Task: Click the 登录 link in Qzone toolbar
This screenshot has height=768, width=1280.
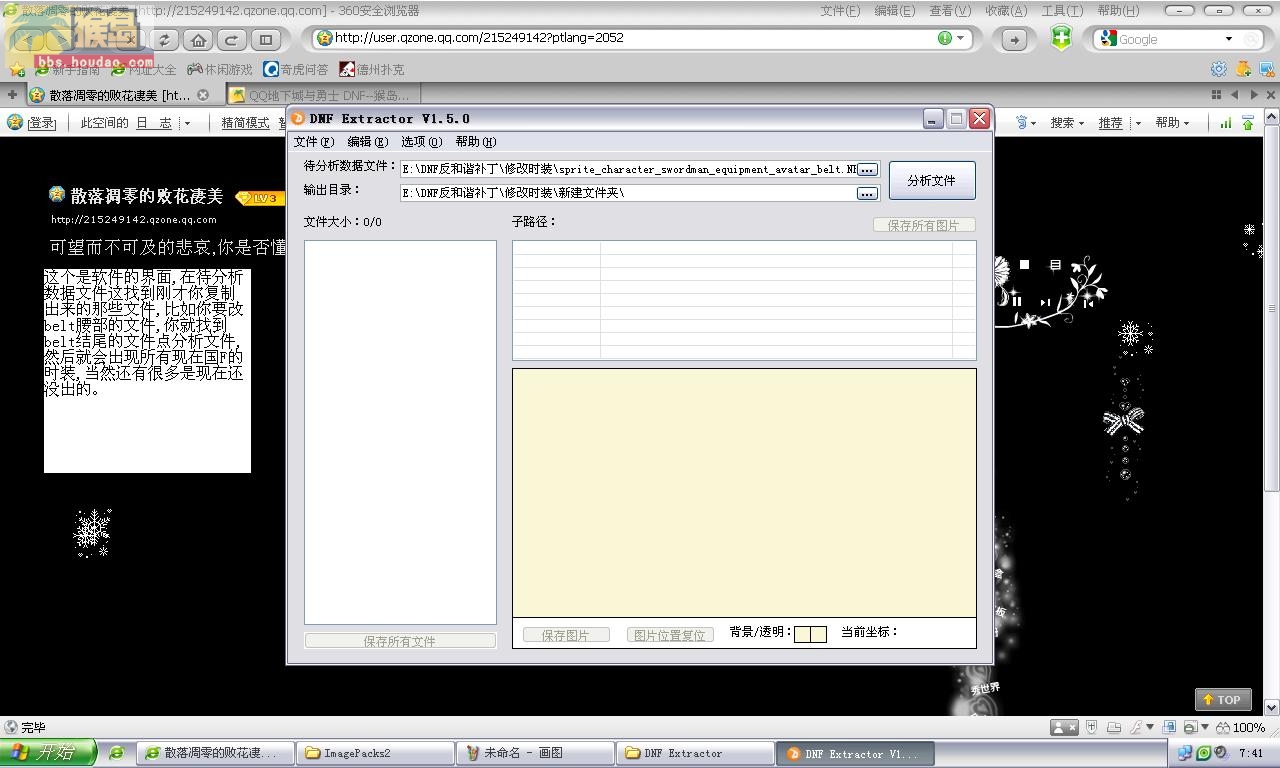Action: click(x=41, y=122)
